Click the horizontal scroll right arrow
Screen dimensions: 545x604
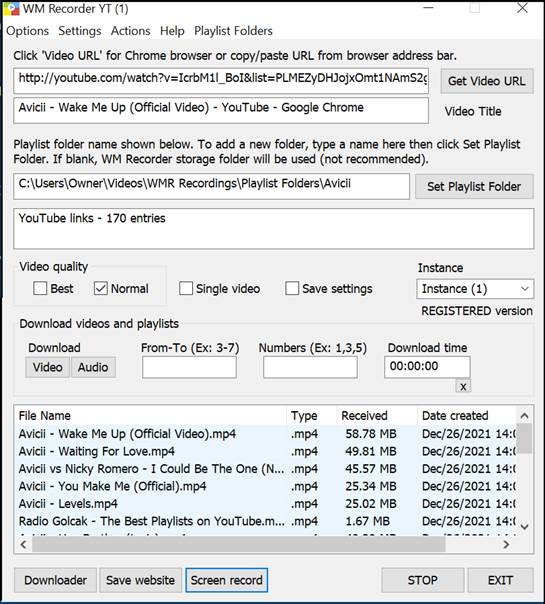506,544
